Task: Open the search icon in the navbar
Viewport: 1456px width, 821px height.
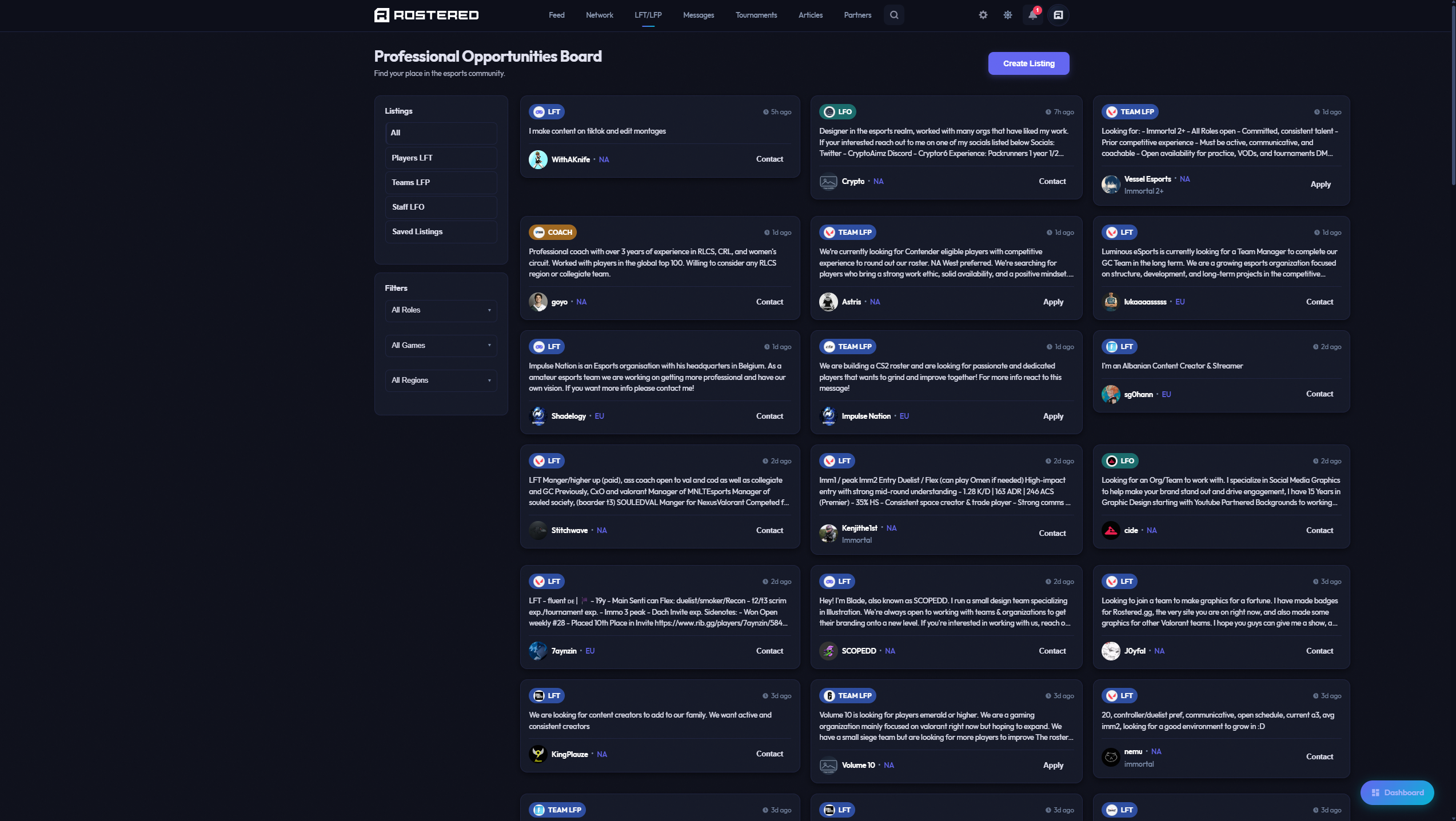Action: pos(894,15)
